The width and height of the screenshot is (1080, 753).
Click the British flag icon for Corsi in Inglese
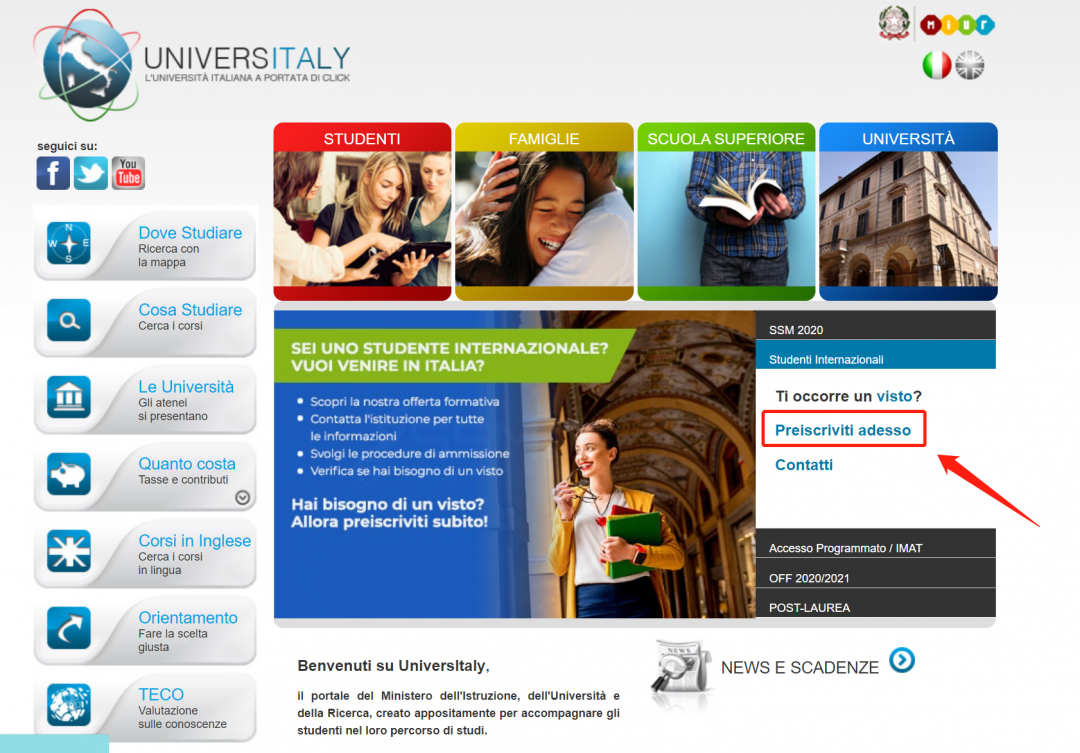pos(69,551)
